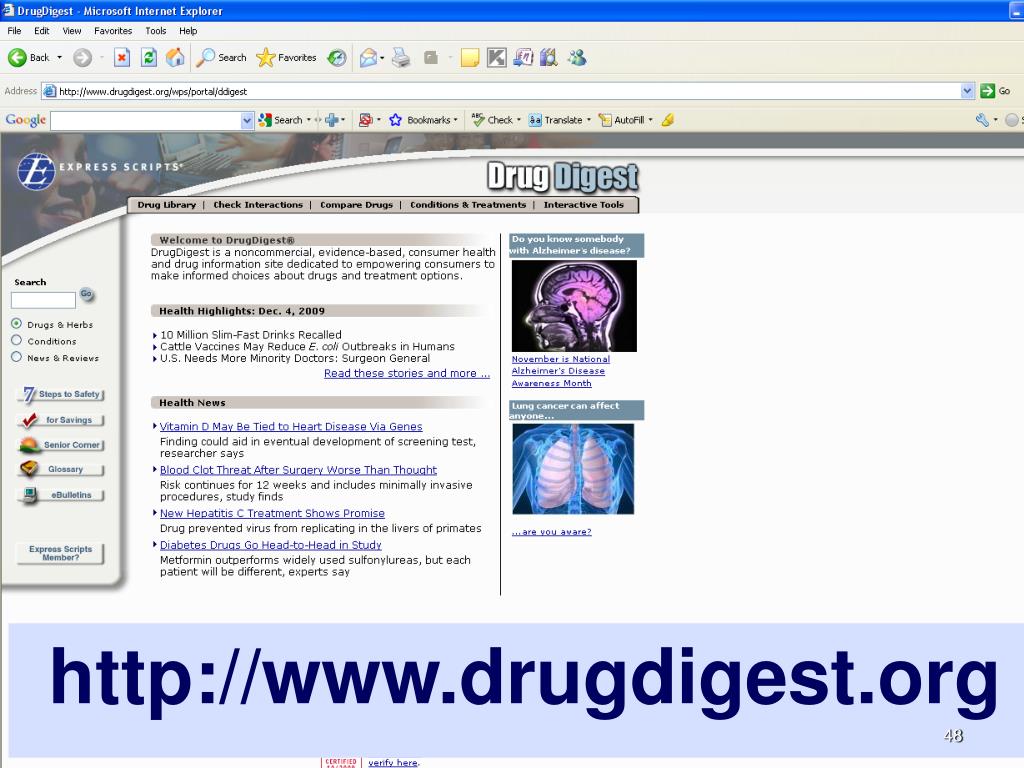Expand the Mail button dropdown arrow

382,57
